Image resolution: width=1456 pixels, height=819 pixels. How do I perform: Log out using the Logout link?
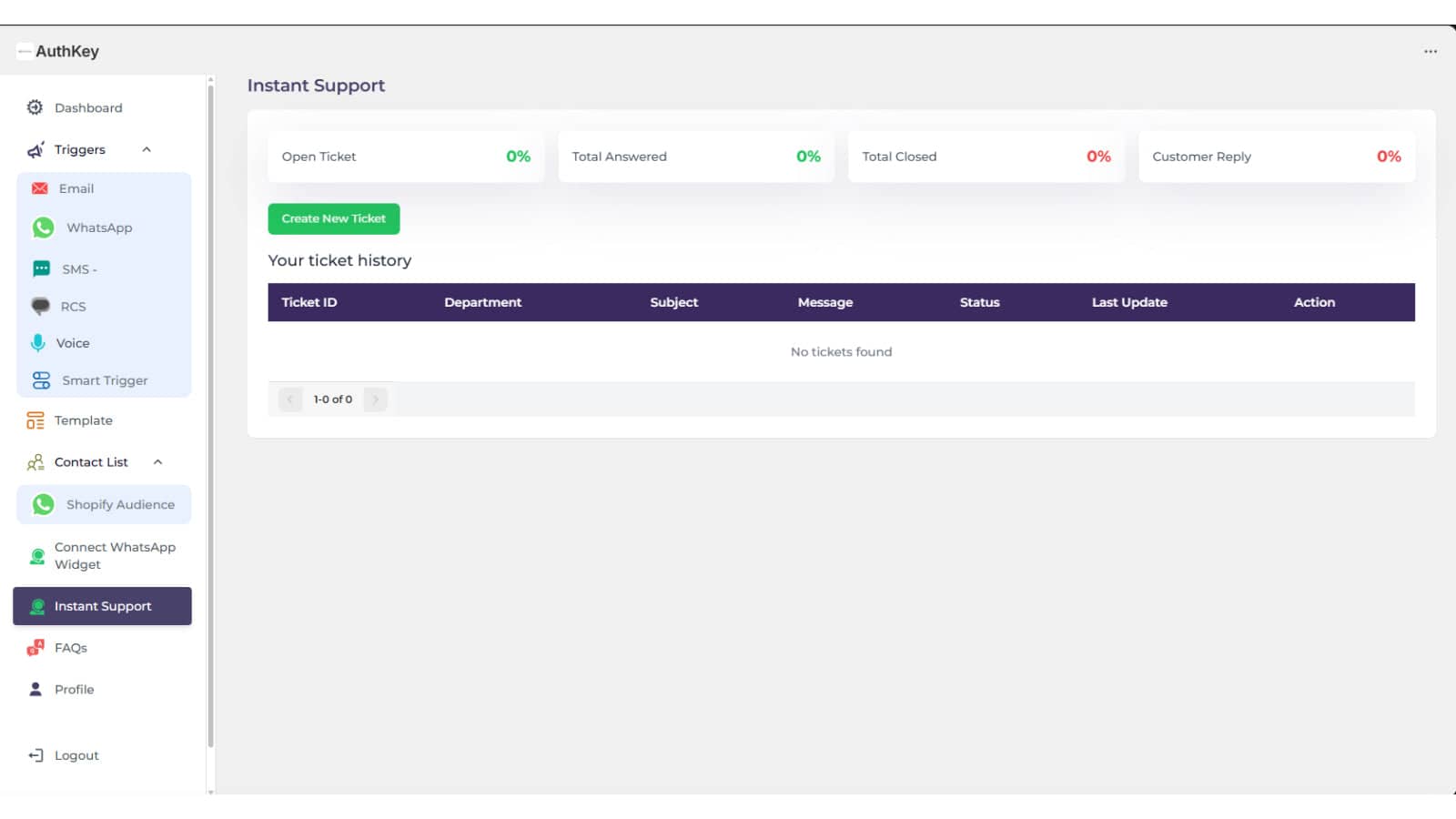(76, 755)
